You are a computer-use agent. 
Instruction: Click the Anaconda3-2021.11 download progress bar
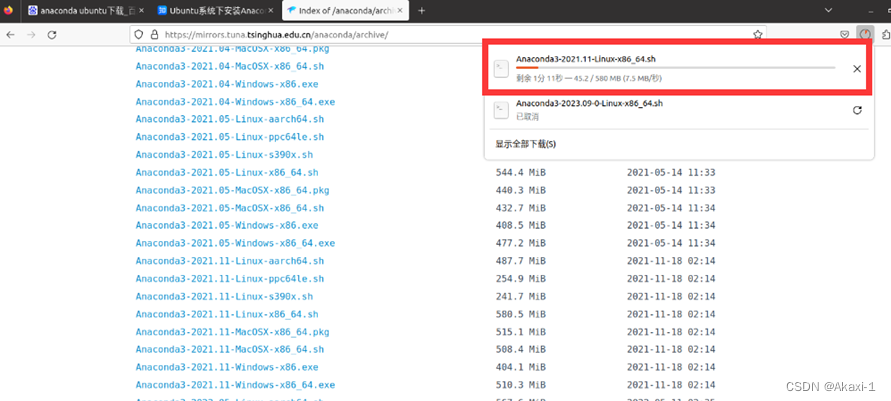pos(676,68)
